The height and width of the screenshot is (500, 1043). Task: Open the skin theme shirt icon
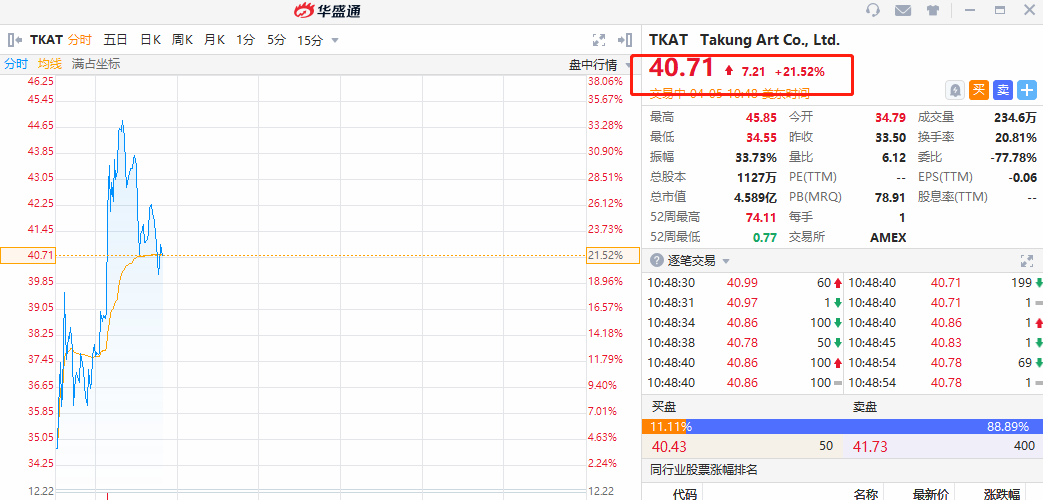click(932, 10)
